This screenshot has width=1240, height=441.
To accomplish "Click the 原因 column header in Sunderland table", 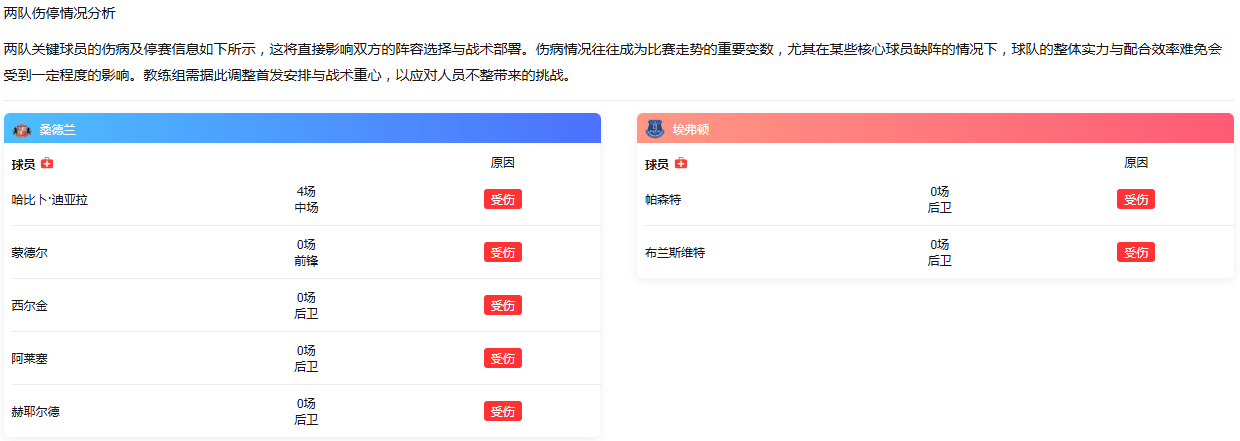I will (x=502, y=163).
